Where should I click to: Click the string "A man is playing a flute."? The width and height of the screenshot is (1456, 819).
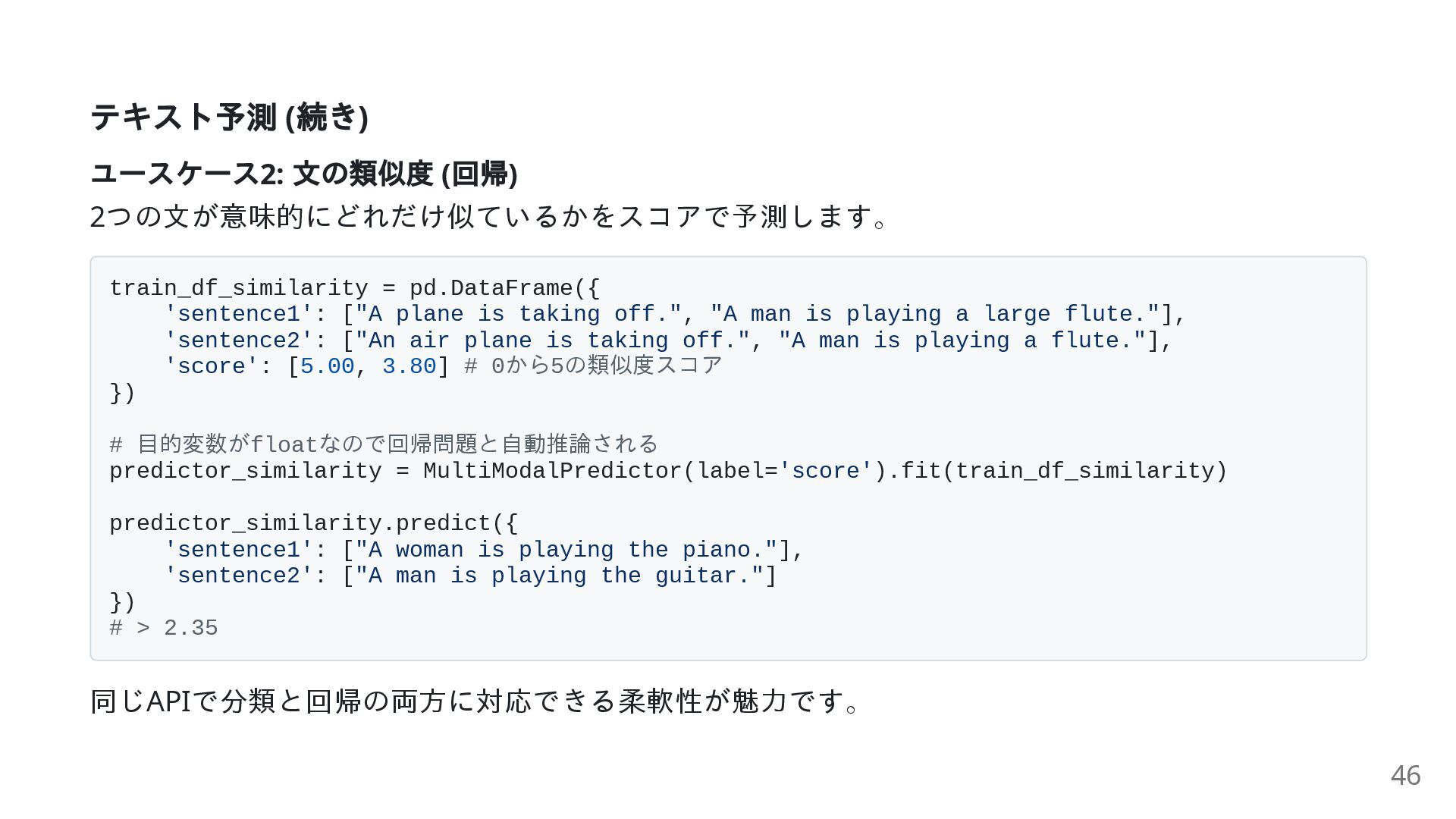962,340
